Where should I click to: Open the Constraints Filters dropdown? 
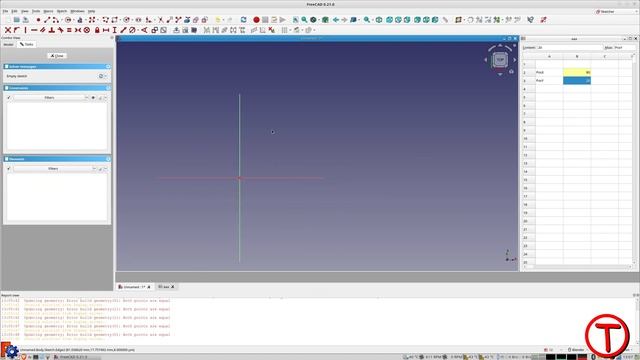pos(51,98)
